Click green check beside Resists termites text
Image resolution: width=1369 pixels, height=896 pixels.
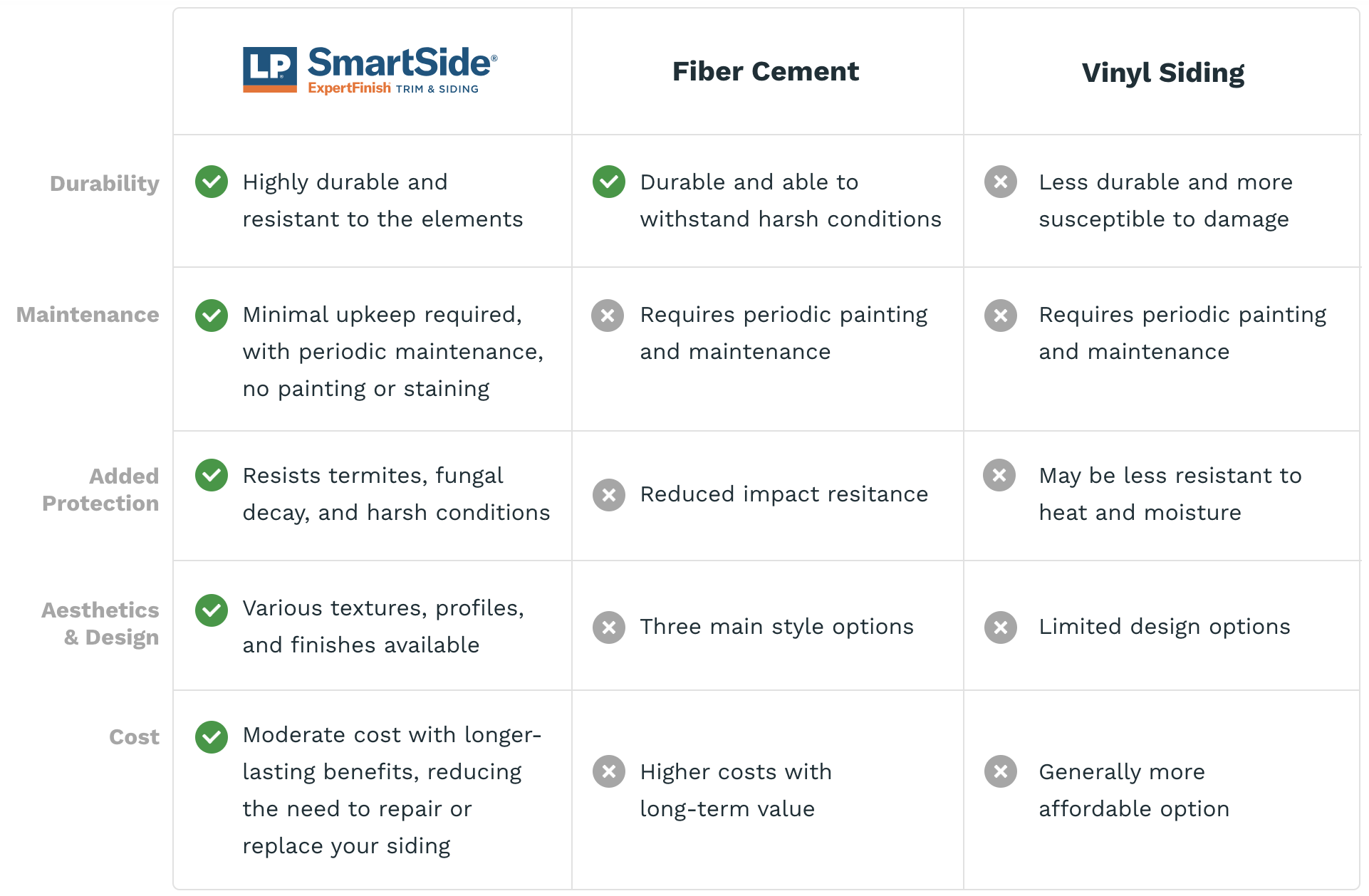[212, 475]
